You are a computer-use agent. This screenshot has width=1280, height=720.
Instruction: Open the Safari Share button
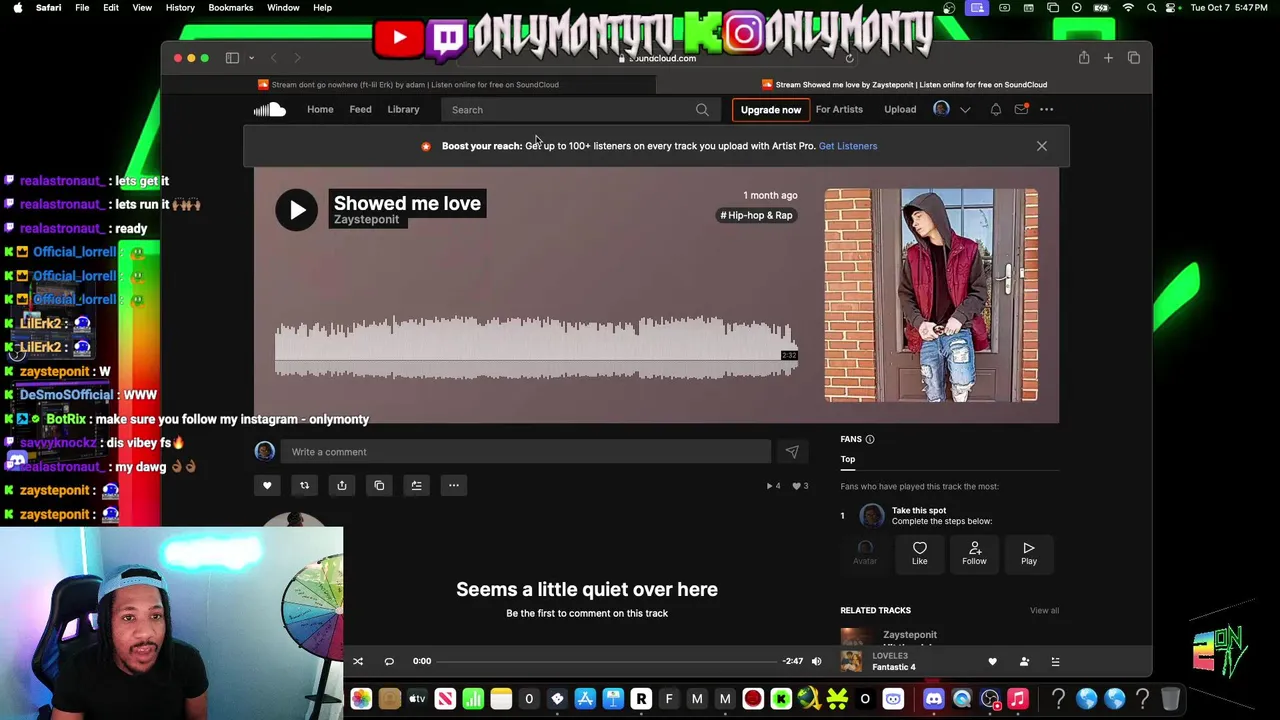click(1084, 58)
